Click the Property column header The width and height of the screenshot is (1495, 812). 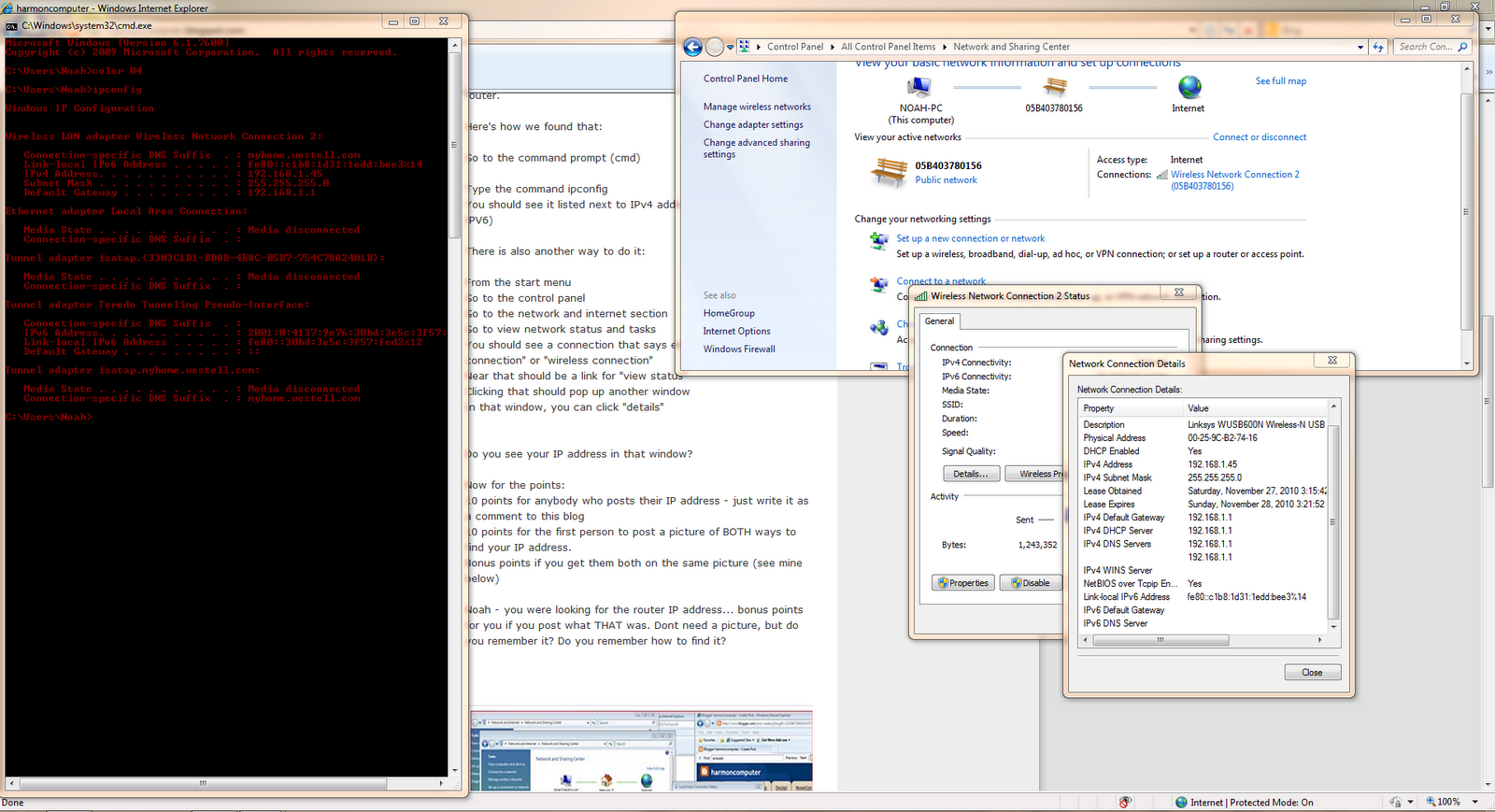[x=1131, y=408]
